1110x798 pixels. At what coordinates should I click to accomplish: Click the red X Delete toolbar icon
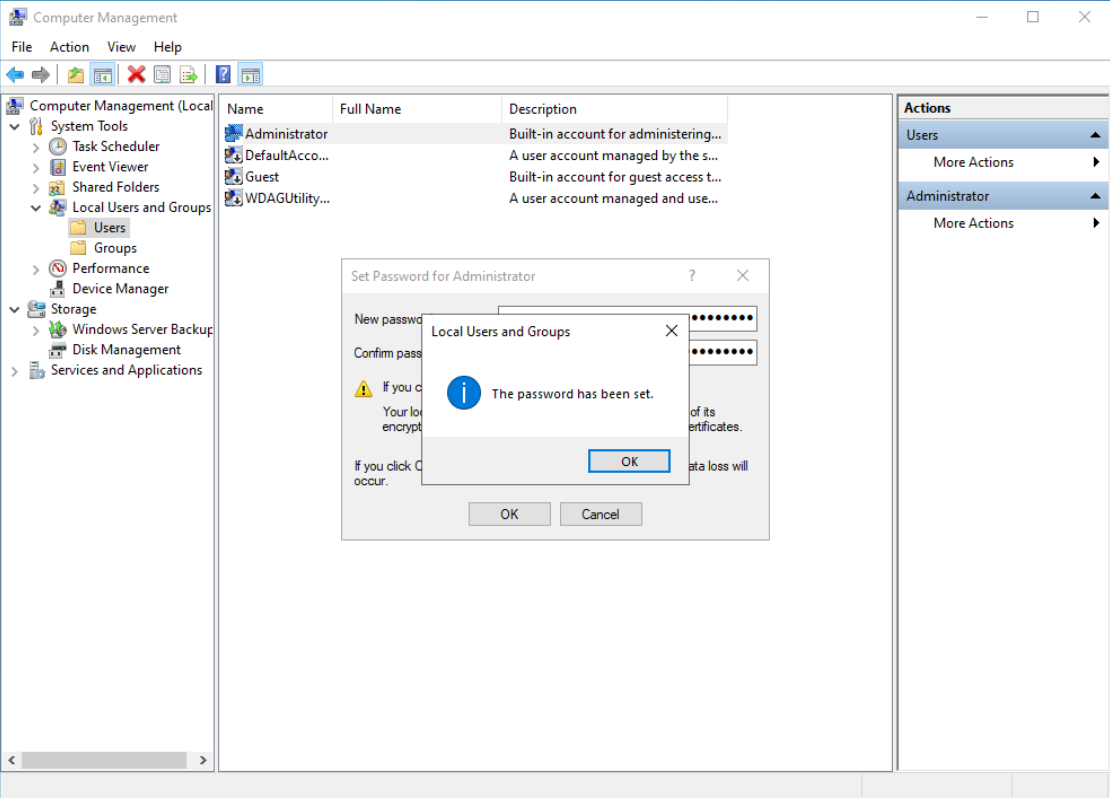[137, 74]
